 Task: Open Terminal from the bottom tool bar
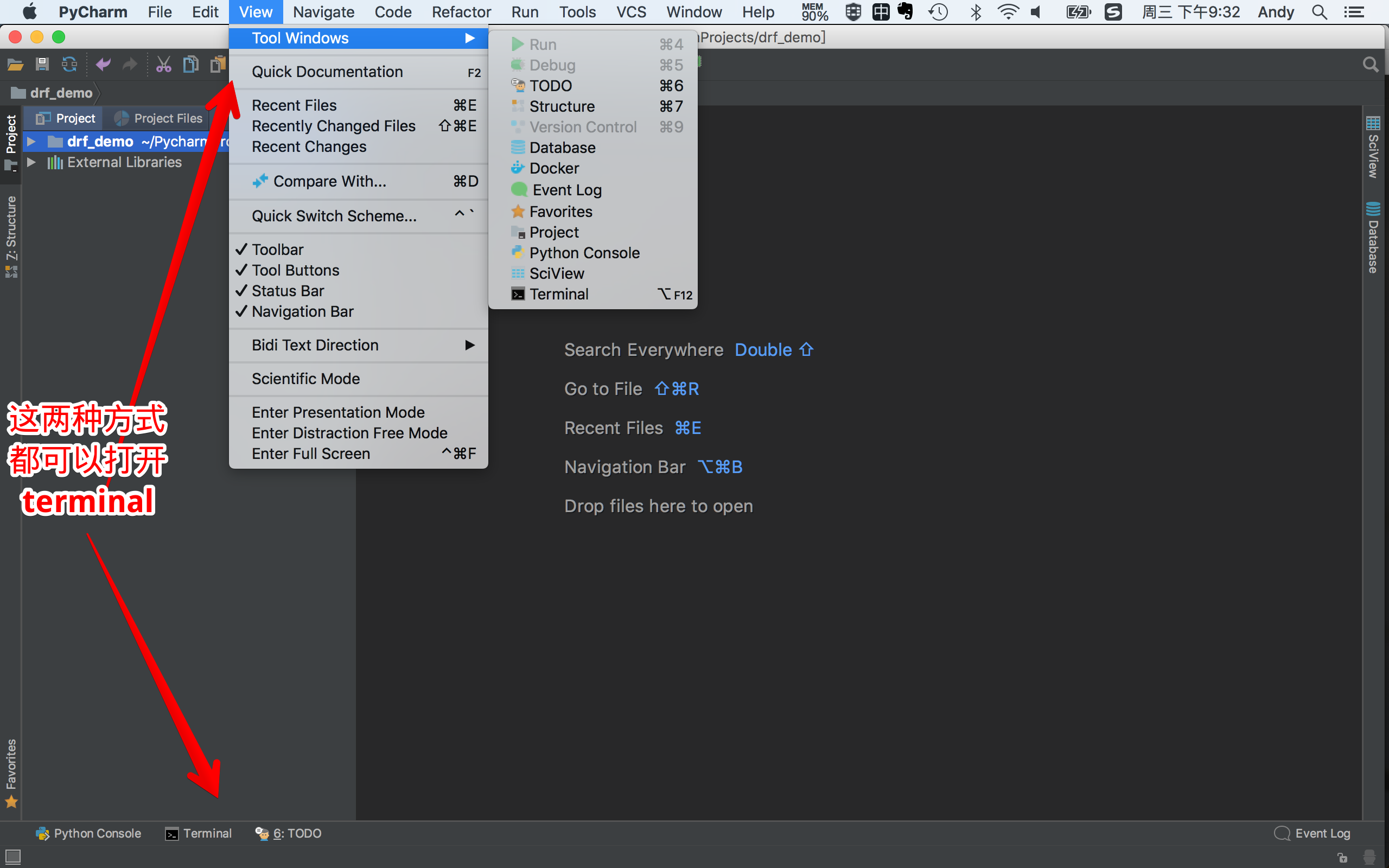click(199, 833)
